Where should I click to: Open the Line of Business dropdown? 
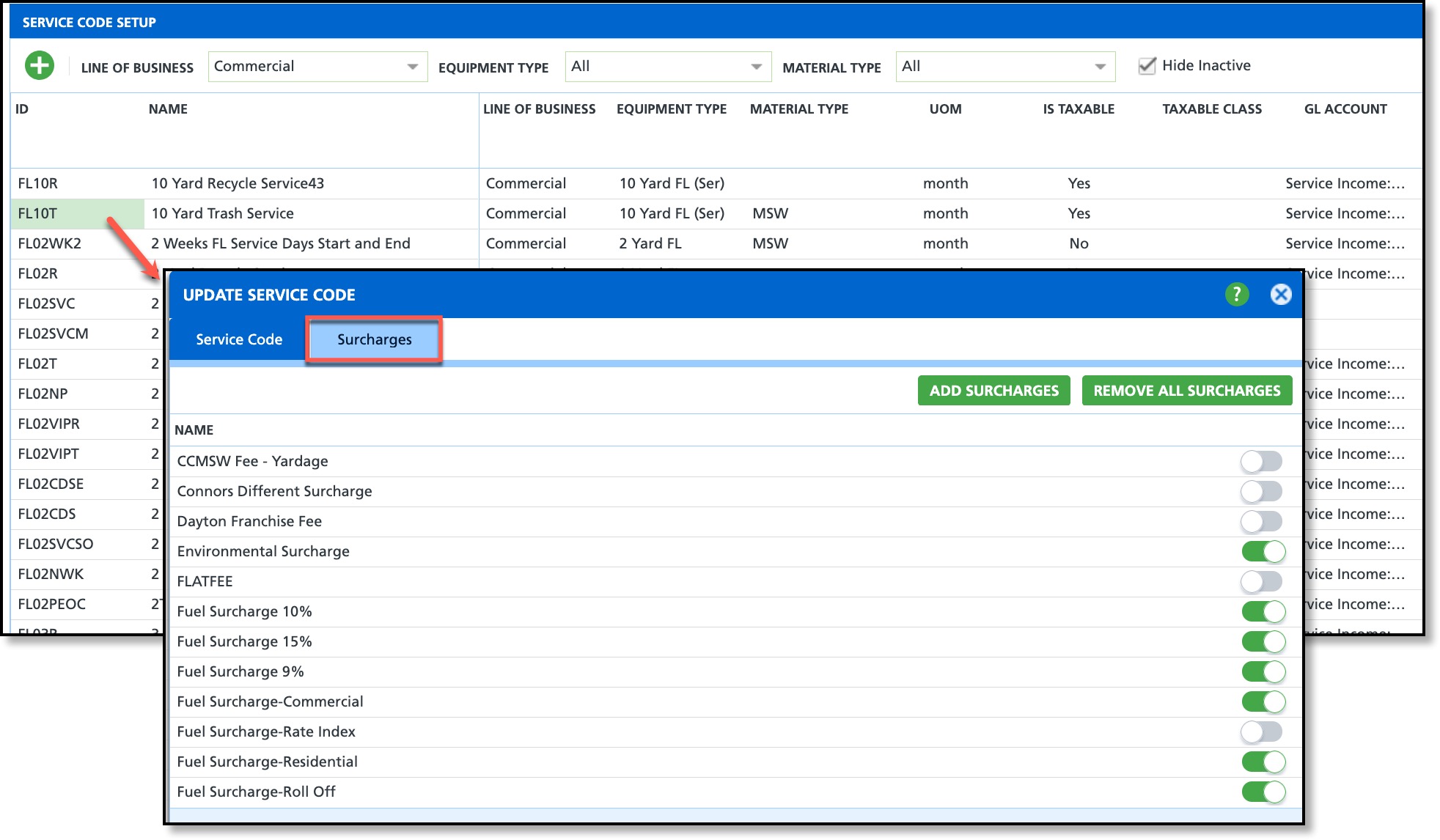[317, 67]
